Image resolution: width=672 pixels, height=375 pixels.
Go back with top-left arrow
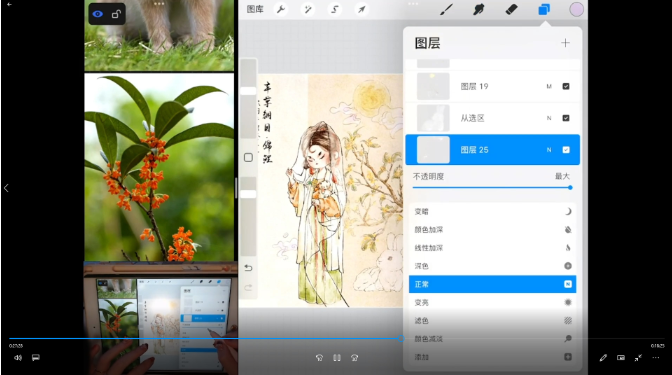[x=9, y=4]
